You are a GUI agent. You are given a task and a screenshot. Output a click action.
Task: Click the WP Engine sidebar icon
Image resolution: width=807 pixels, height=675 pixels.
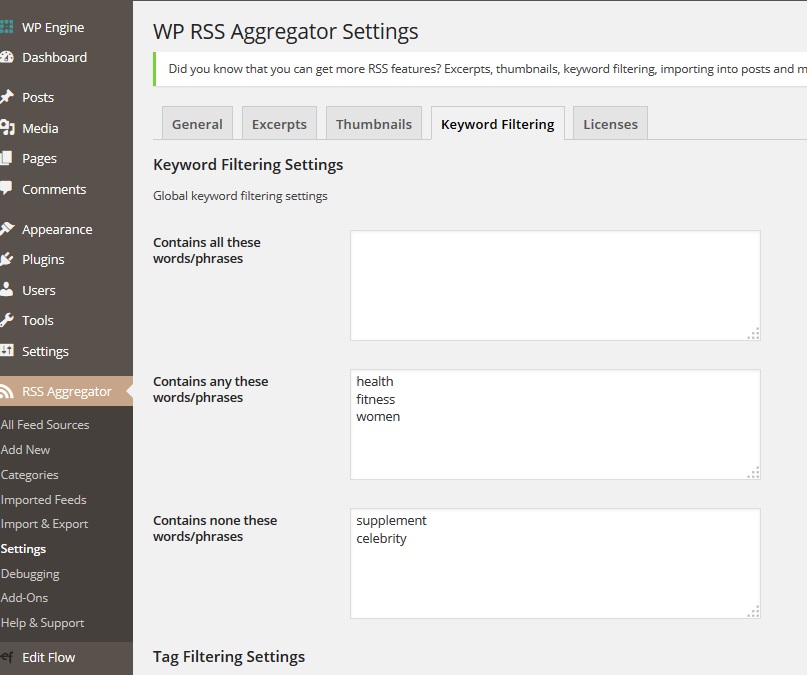(6, 27)
